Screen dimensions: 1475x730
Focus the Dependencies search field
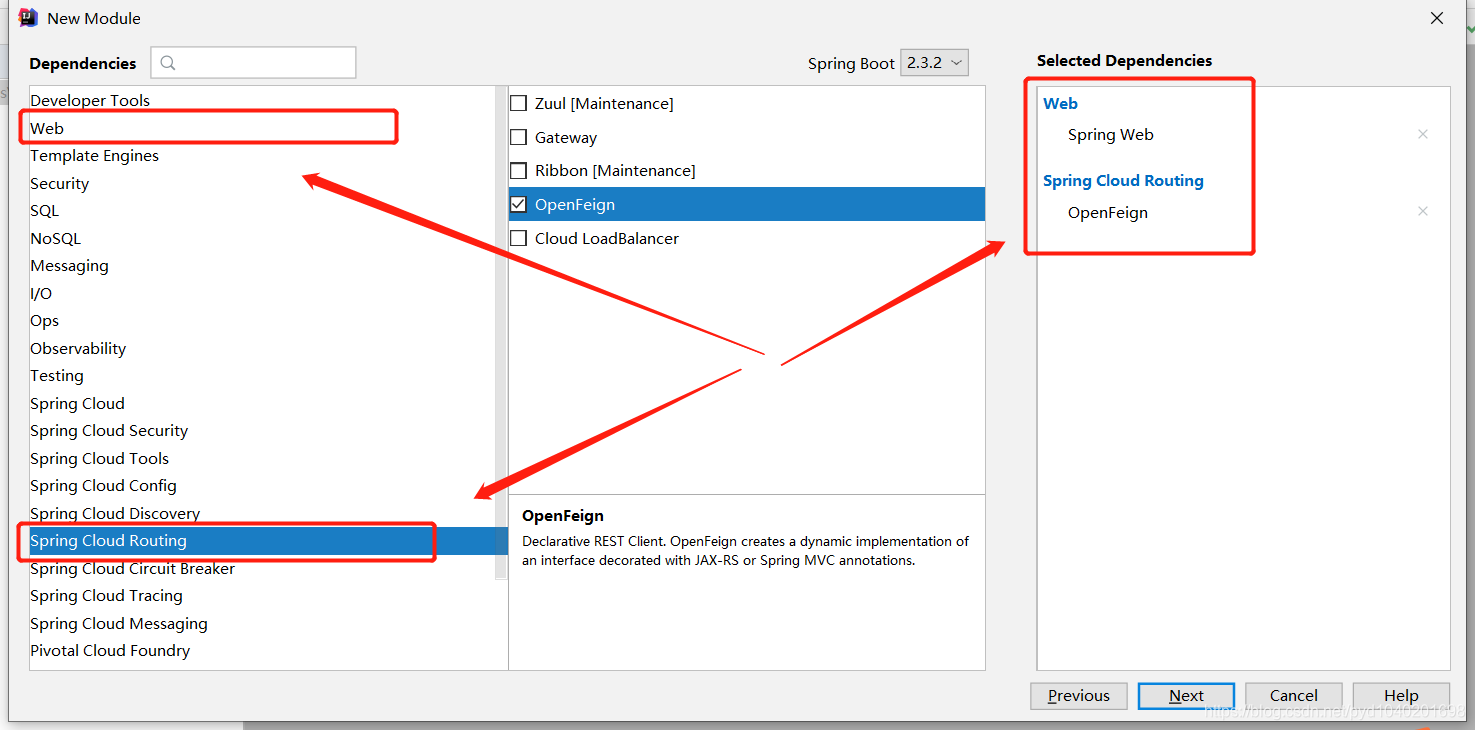click(x=253, y=62)
